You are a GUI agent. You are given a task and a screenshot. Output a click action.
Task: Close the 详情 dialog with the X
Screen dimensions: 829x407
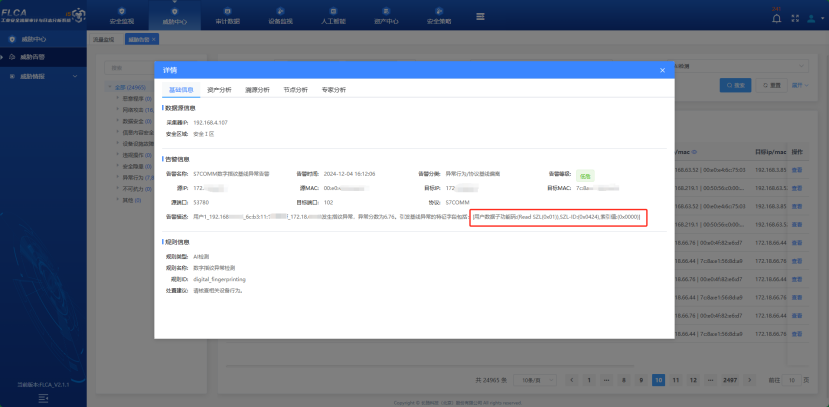point(661,70)
